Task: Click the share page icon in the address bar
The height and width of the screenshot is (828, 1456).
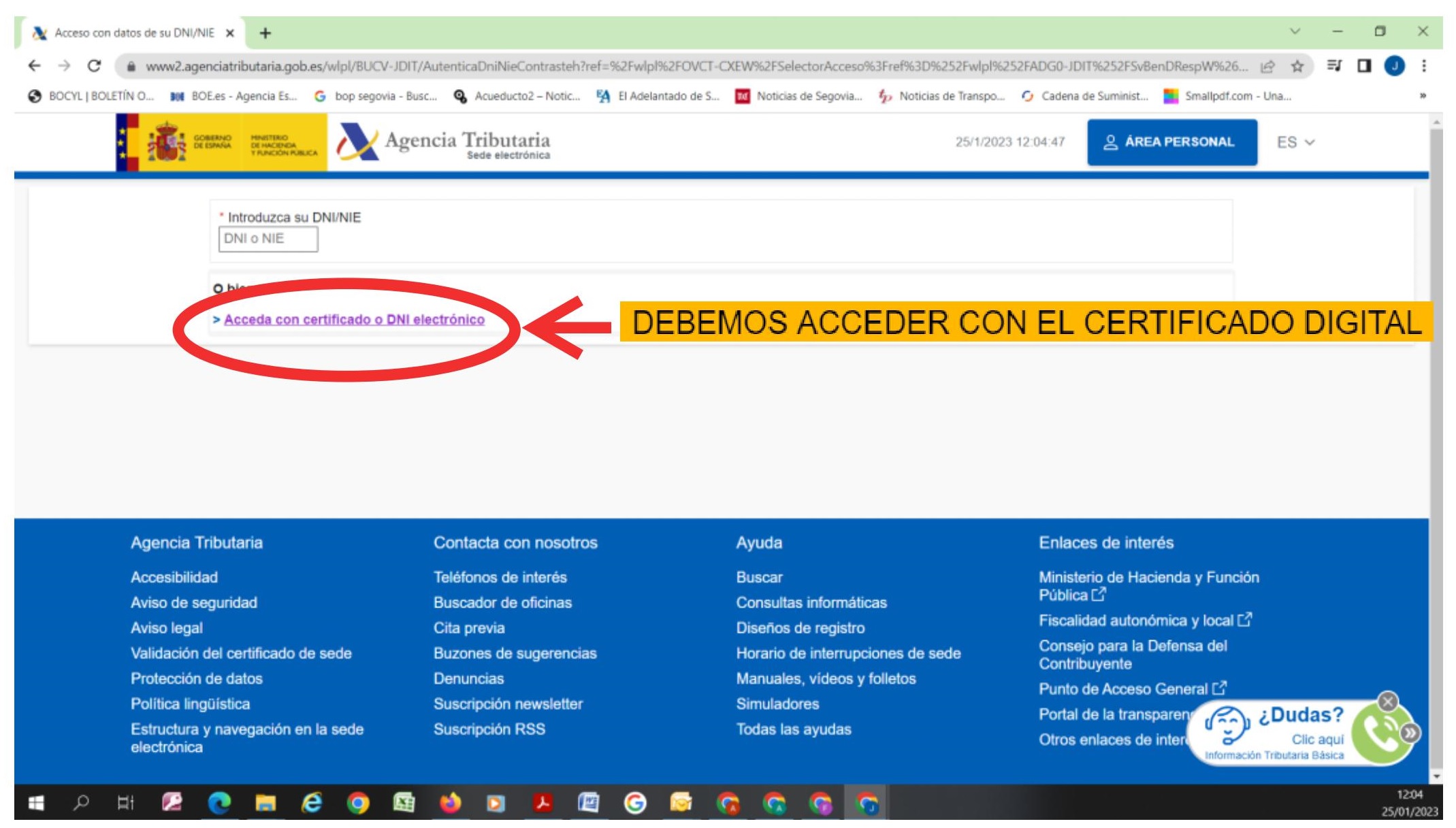Action: pos(1267,66)
